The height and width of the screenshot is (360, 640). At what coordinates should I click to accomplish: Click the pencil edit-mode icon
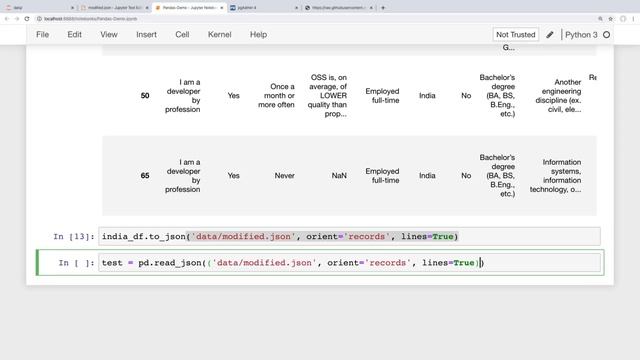coord(550,35)
